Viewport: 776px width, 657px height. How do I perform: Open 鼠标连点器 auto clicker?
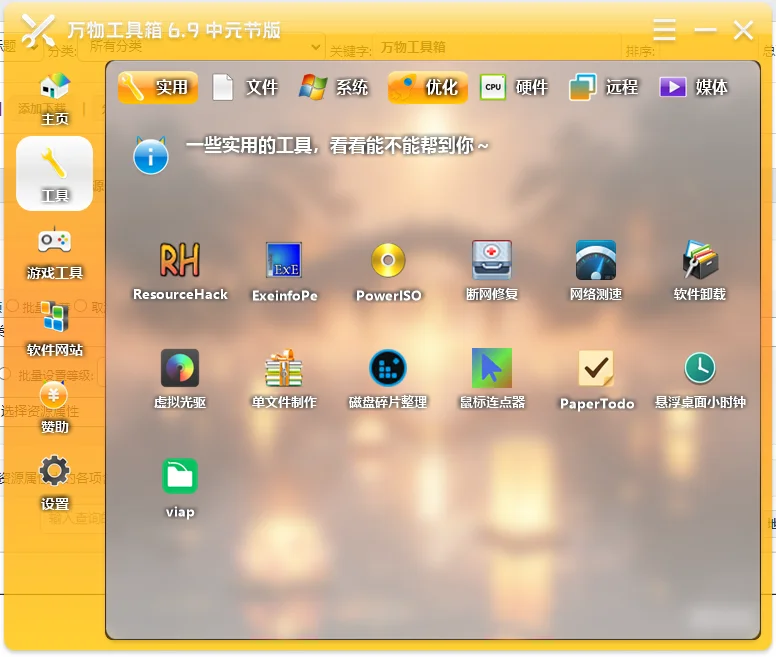[492, 379]
